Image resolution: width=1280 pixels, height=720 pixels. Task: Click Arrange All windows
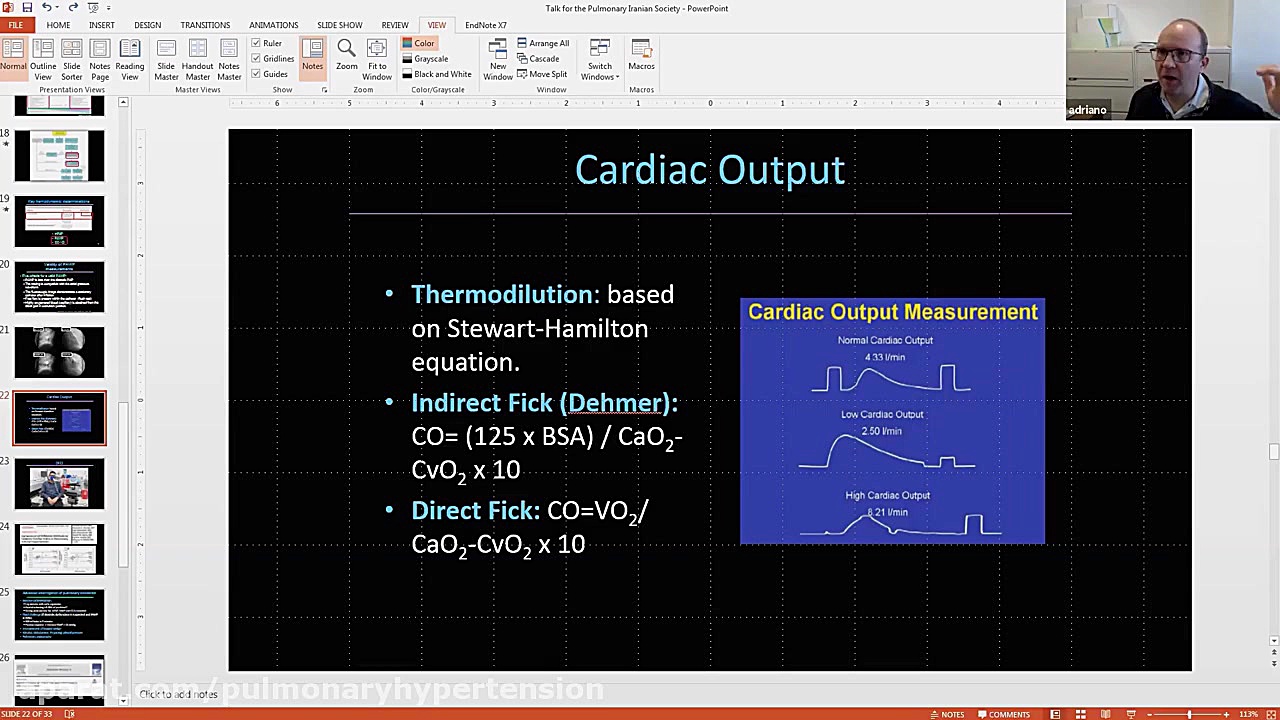(543, 43)
